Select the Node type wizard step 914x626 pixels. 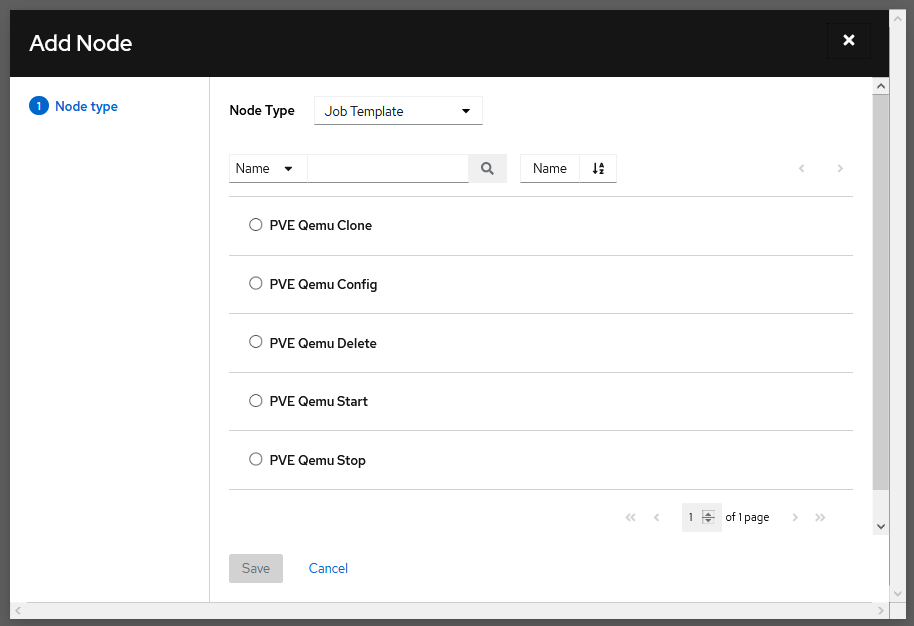point(85,106)
